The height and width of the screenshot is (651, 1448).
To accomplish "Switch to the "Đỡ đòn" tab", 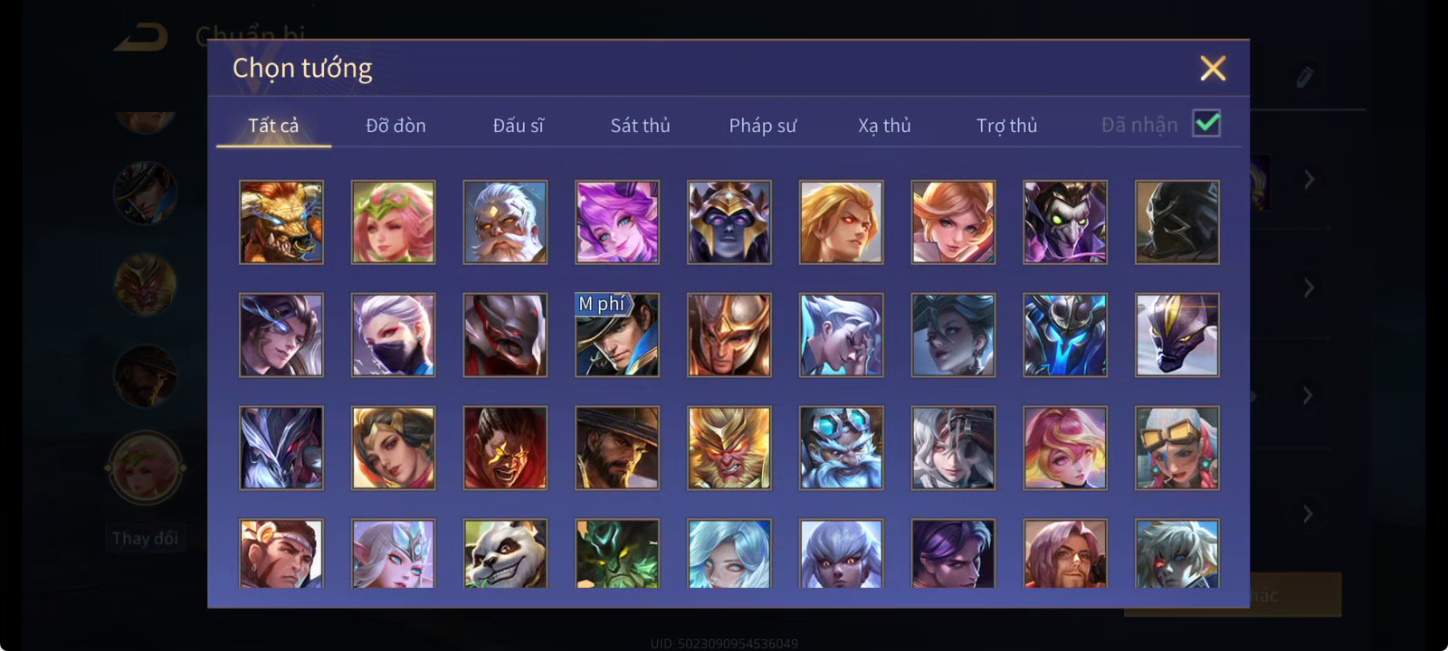I will coord(396,126).
